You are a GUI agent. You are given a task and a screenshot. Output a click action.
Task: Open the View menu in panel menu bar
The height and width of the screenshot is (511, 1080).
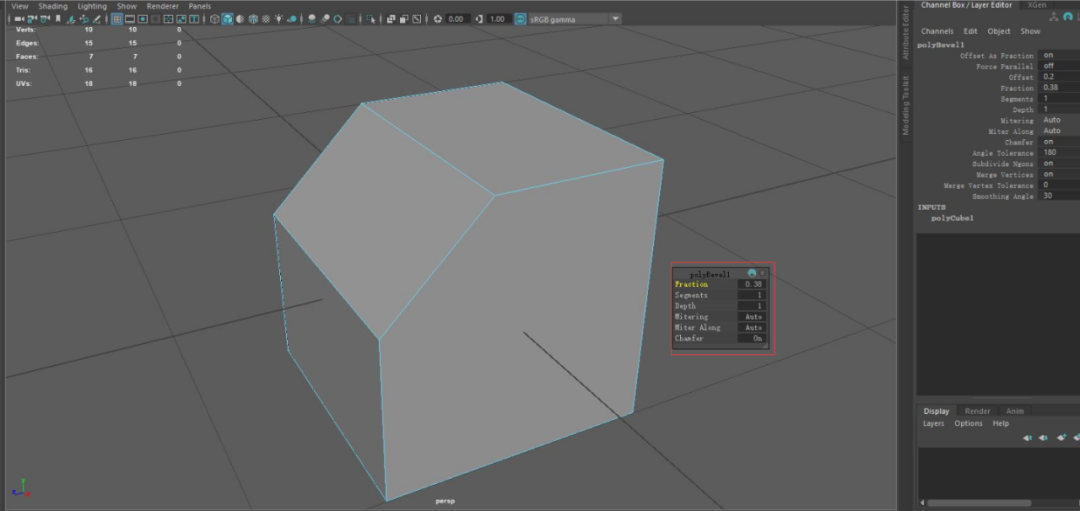[19, 6]
